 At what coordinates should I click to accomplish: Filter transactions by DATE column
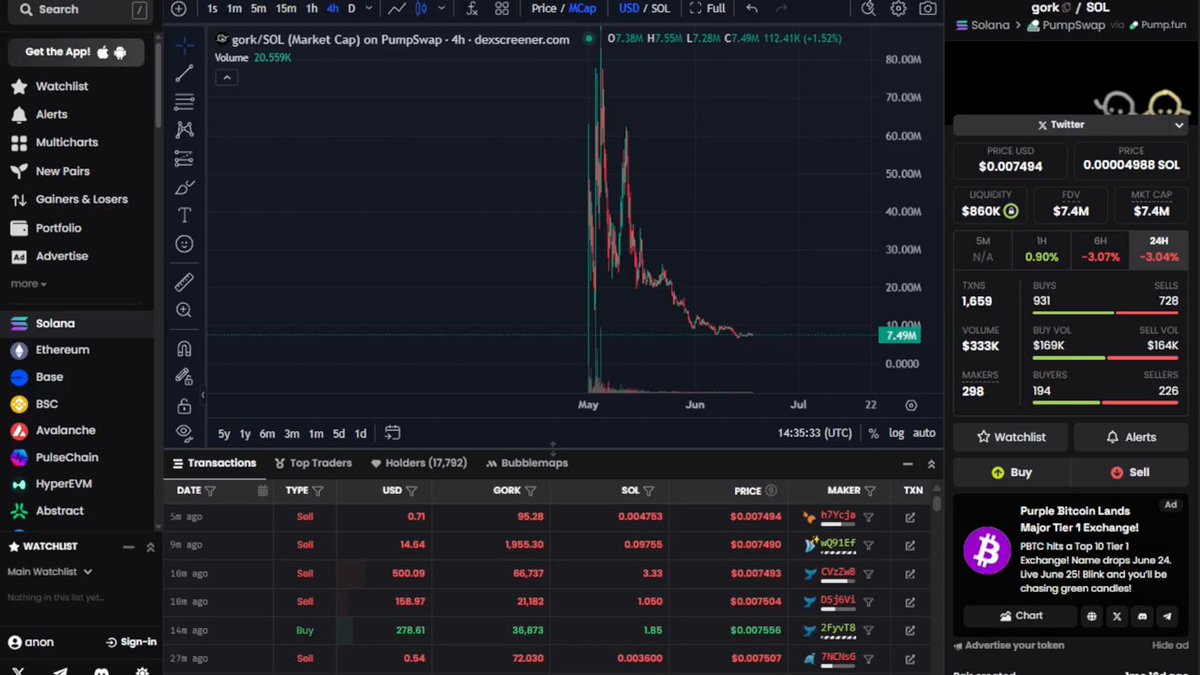coord(210,491)
